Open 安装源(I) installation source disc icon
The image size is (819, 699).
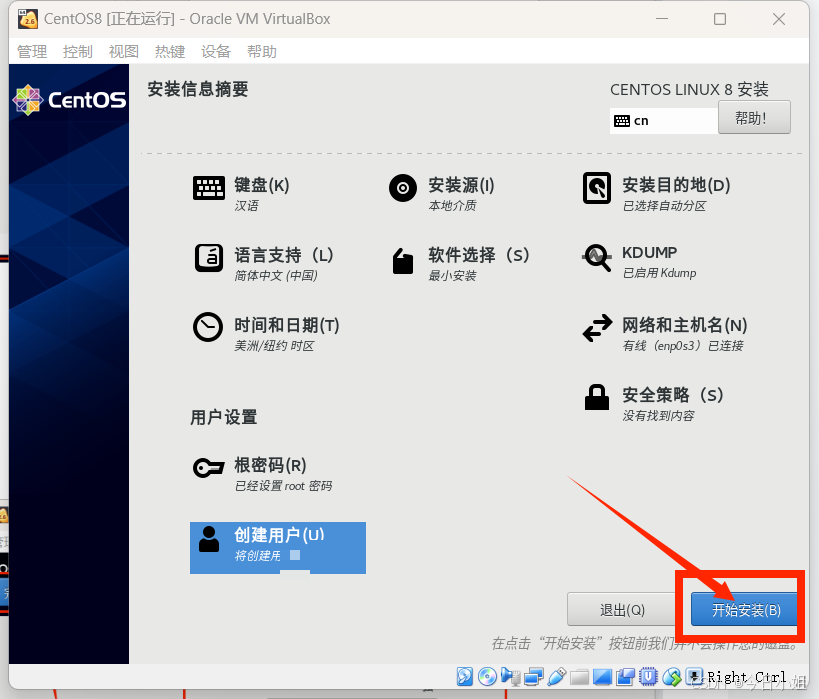403,188
